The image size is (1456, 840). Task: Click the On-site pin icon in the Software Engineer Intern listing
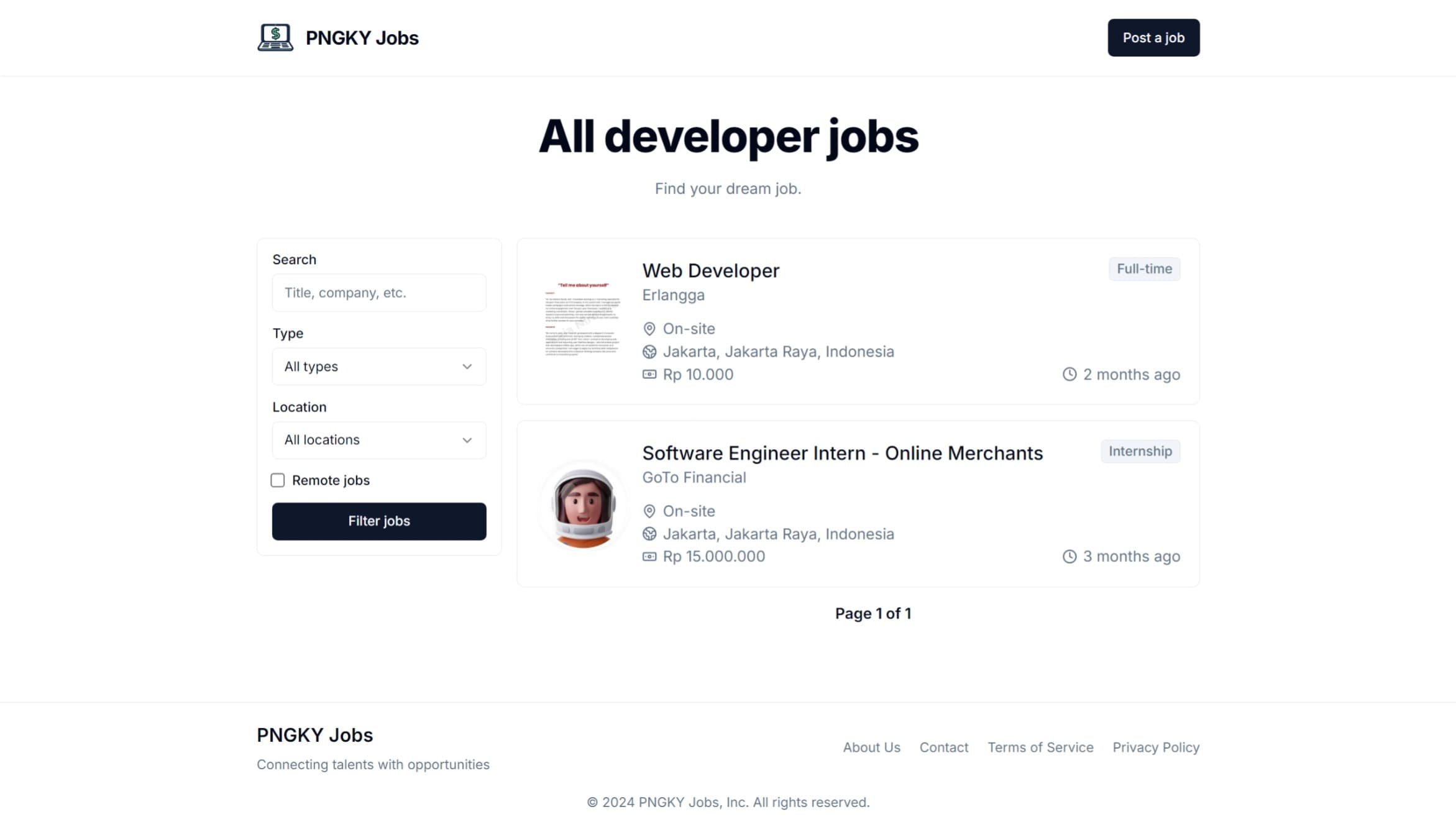pos(649,511)
